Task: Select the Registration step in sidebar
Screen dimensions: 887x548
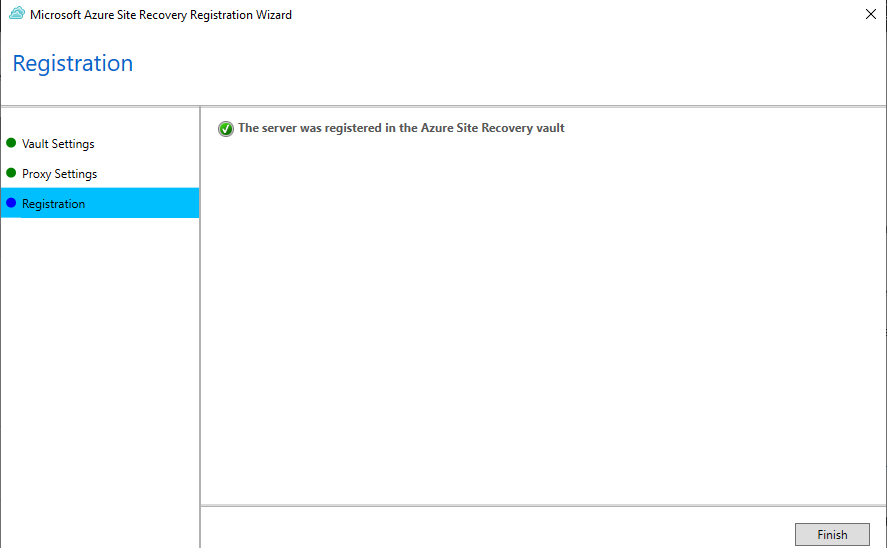Action: pos(100,203)
